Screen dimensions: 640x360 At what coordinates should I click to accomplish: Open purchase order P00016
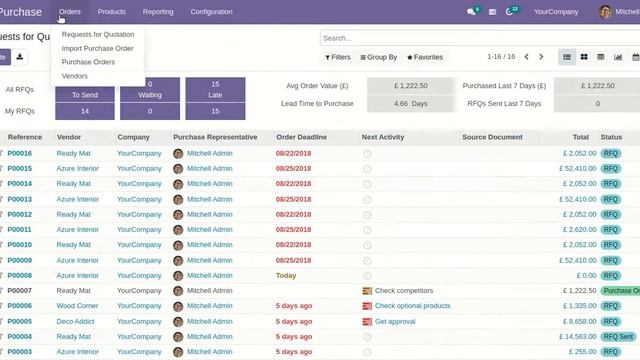[x=20, y=153]
